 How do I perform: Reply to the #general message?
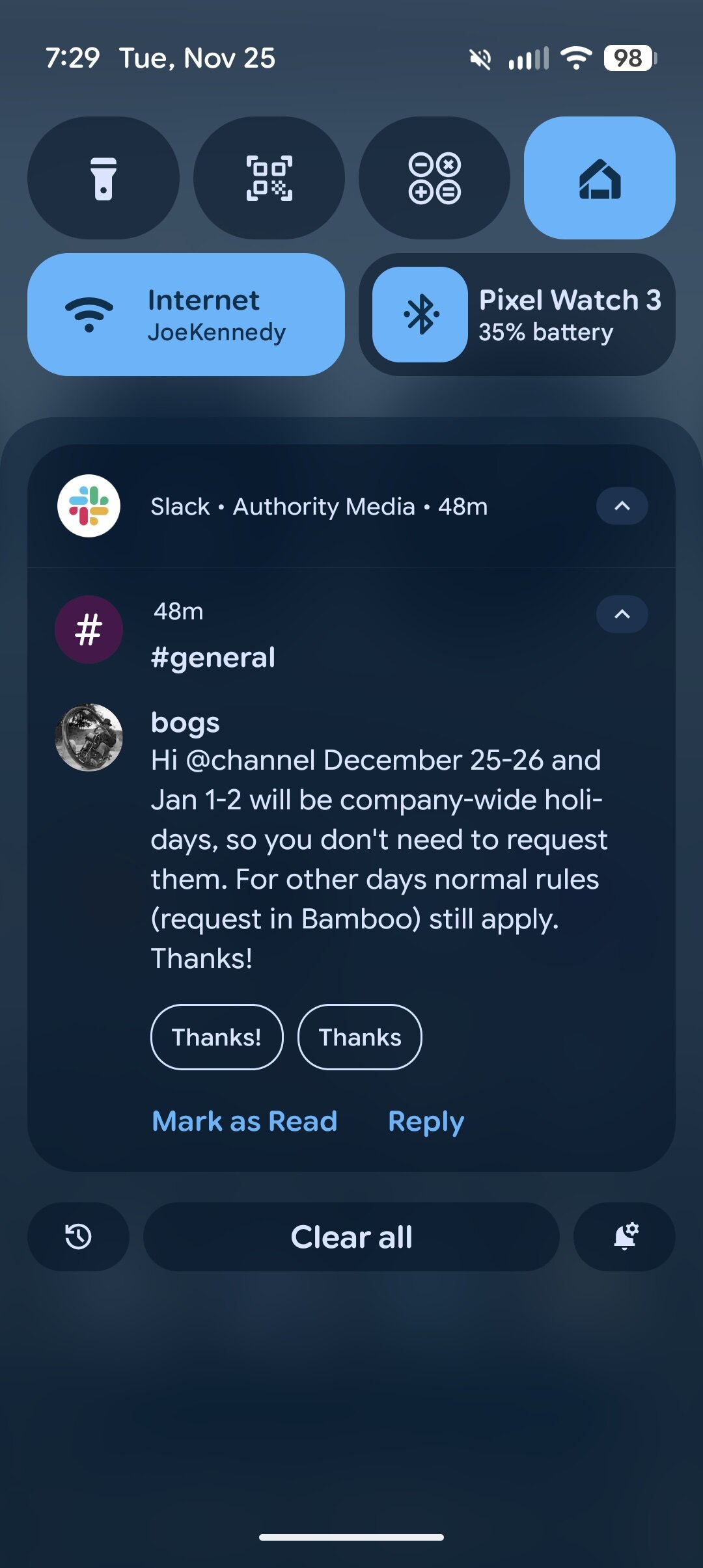pos(425,1120)
